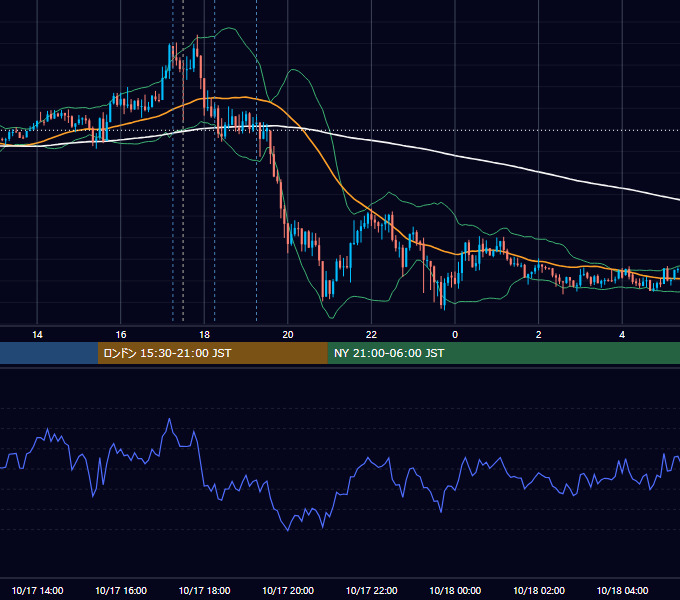Screen dimensions: 680x600
Task: Click the '10/18 04:00' date label
Action: click(622, 590)
